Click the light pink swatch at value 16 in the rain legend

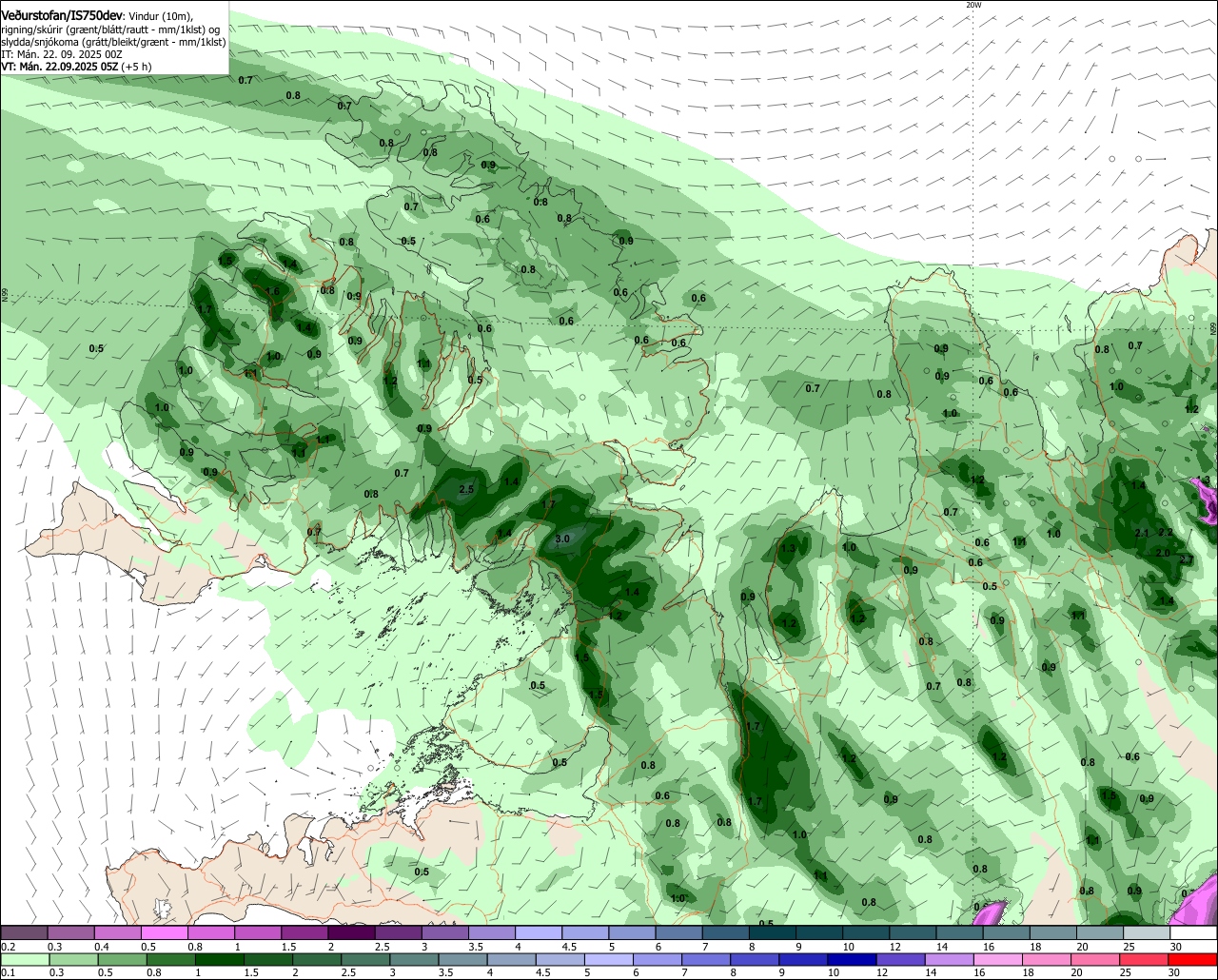pos(999,960)
